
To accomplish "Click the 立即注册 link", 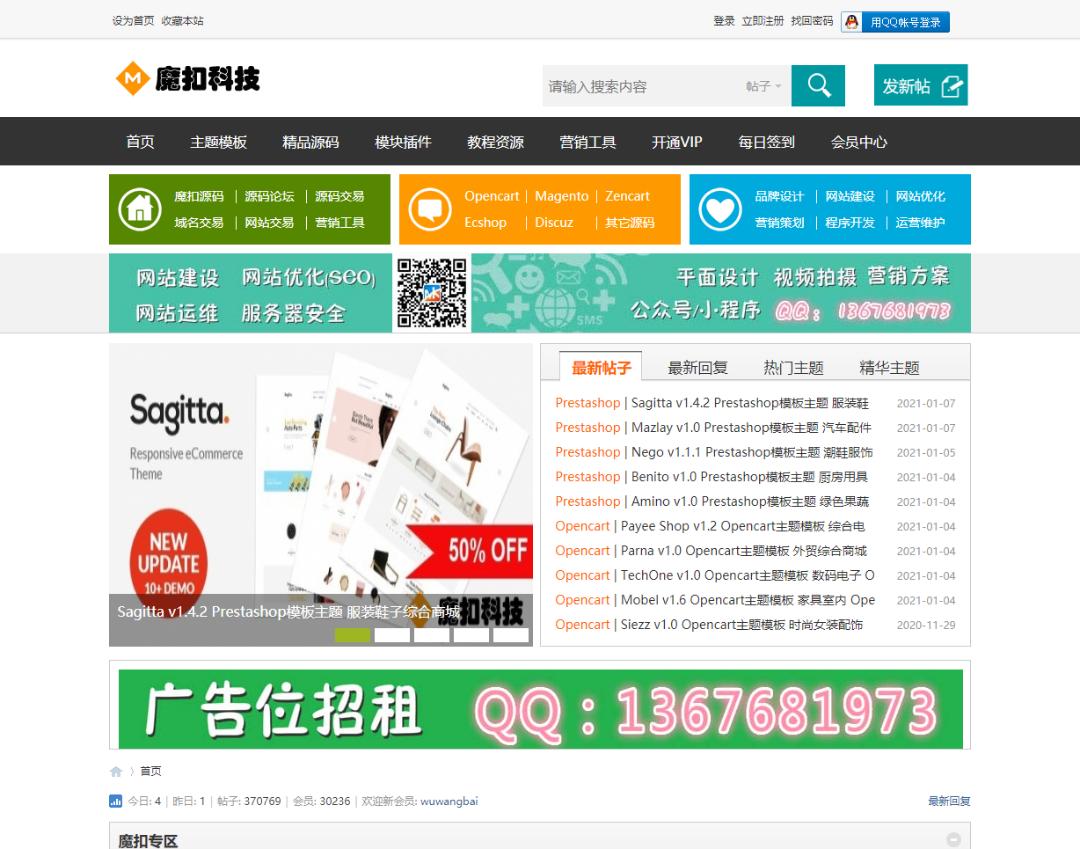I will 762,21.
